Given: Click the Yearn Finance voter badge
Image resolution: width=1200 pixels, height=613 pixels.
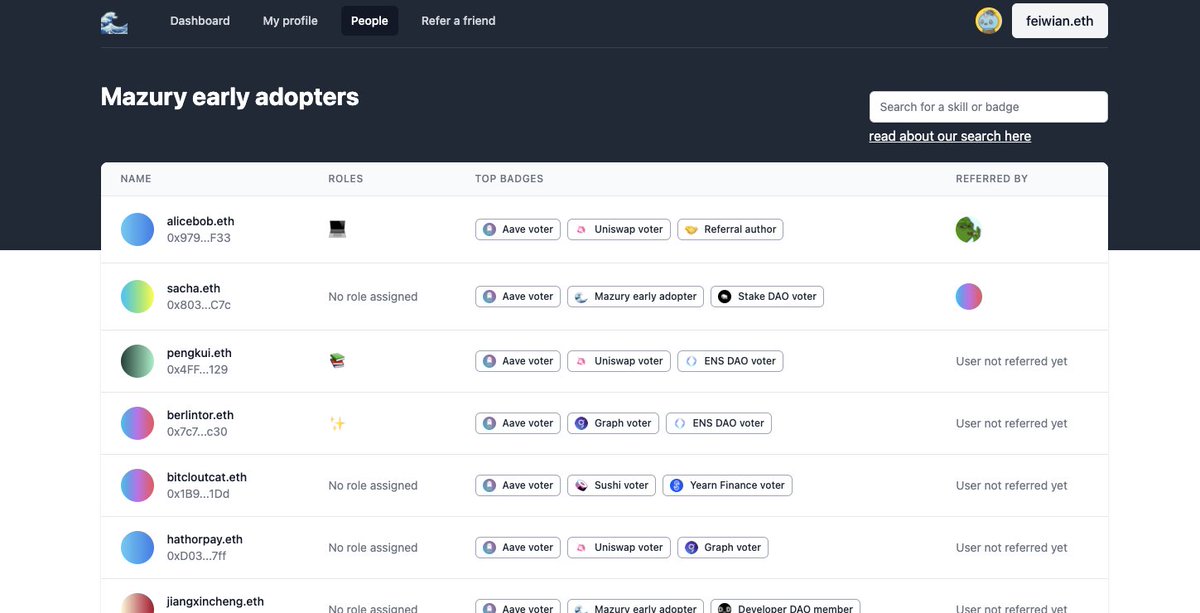Looking at the screenshot, I should pyautogui.click(x=727, y=485).
